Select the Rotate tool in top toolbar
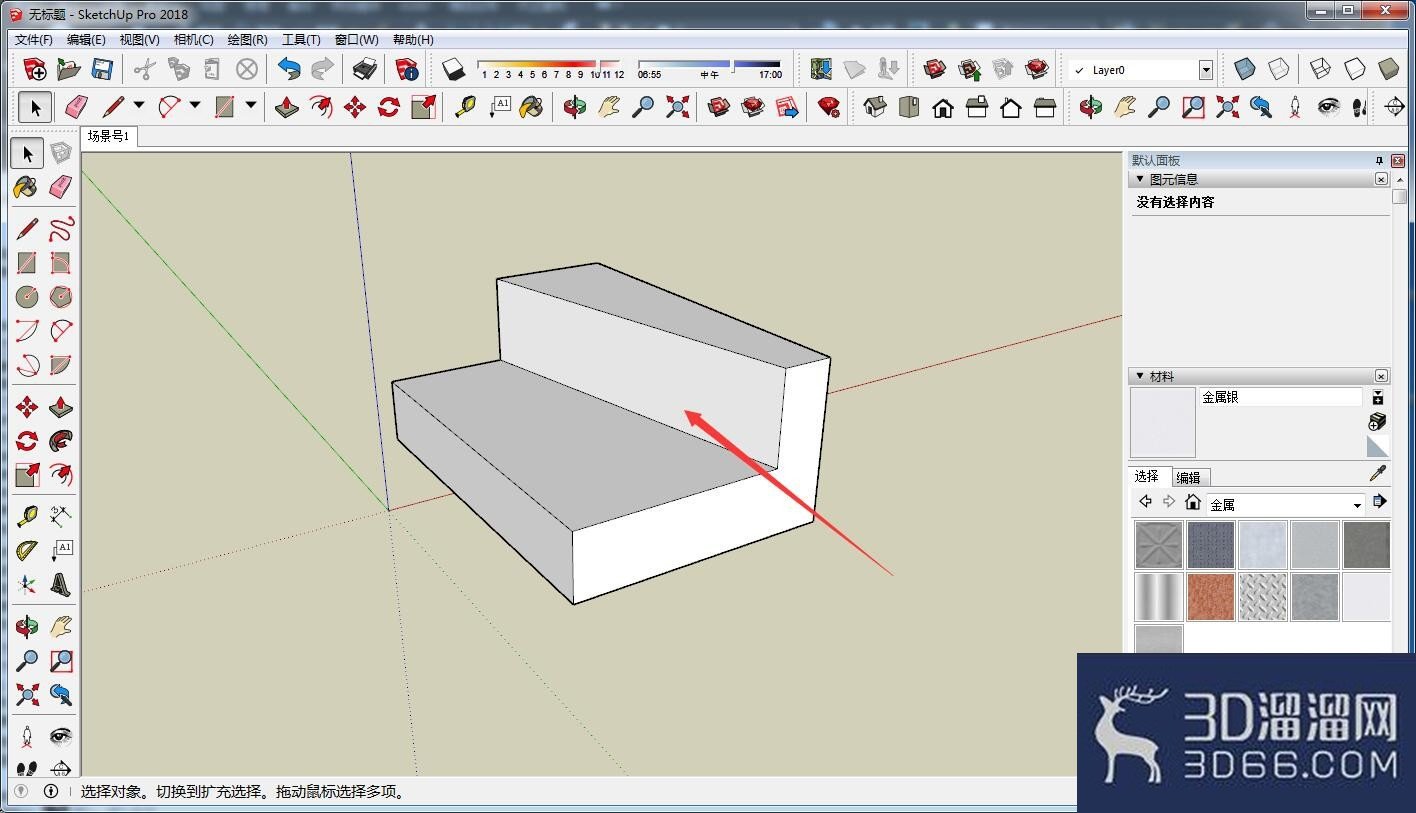Viewport: 1416px width, 813px height. [389, 107]
